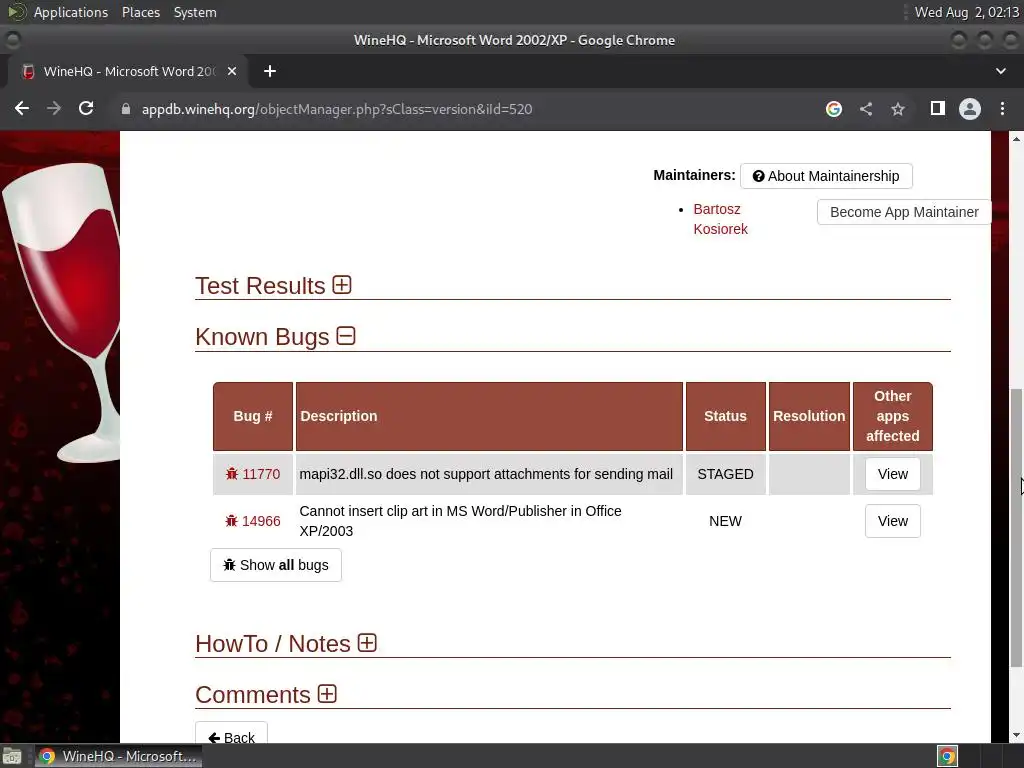Click the show desktop icon in taskbar
This screenshot has width=1024, height=768.
click(12, 756)
